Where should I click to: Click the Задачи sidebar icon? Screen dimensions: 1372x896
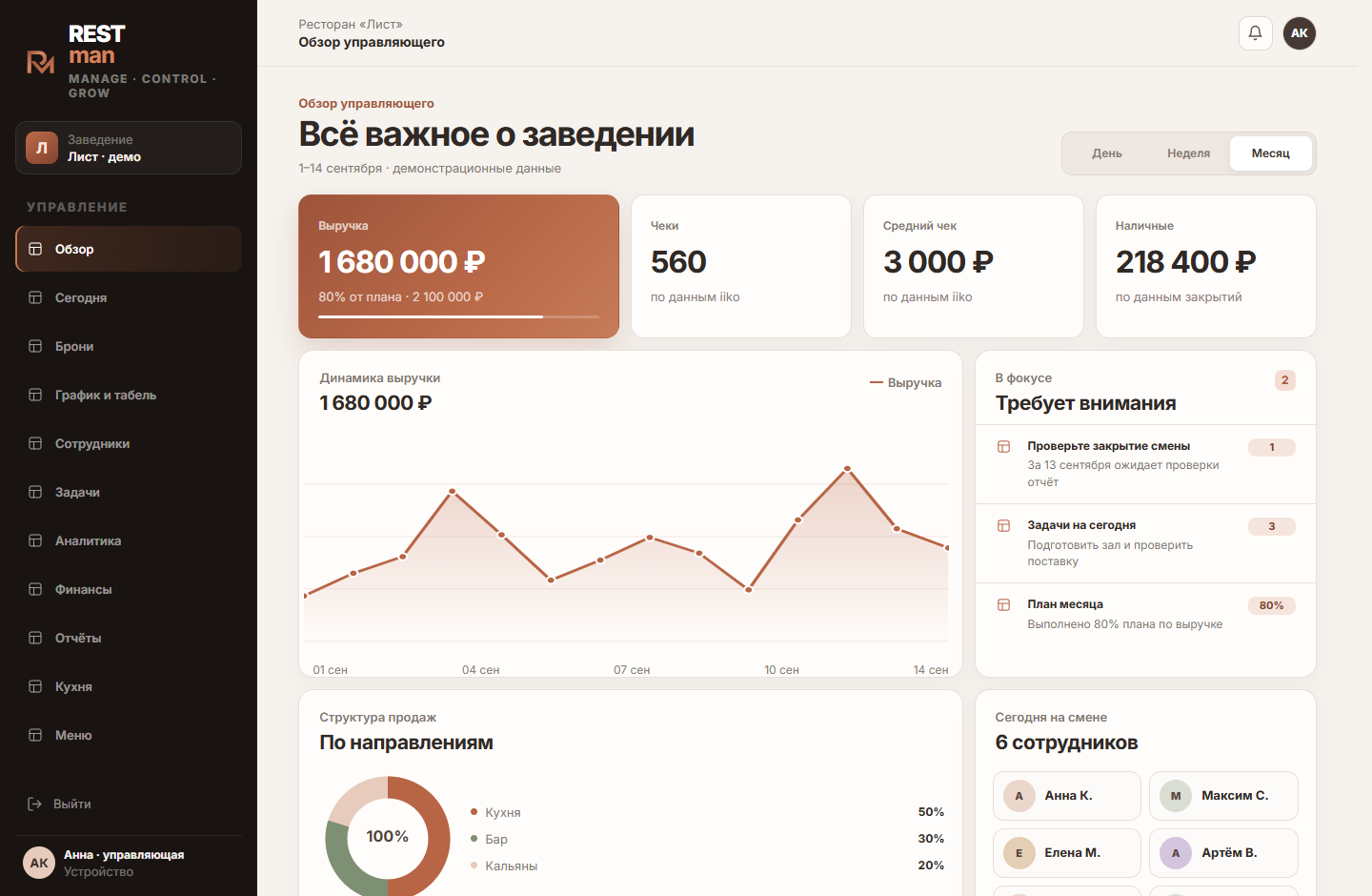tap(35, 492)
